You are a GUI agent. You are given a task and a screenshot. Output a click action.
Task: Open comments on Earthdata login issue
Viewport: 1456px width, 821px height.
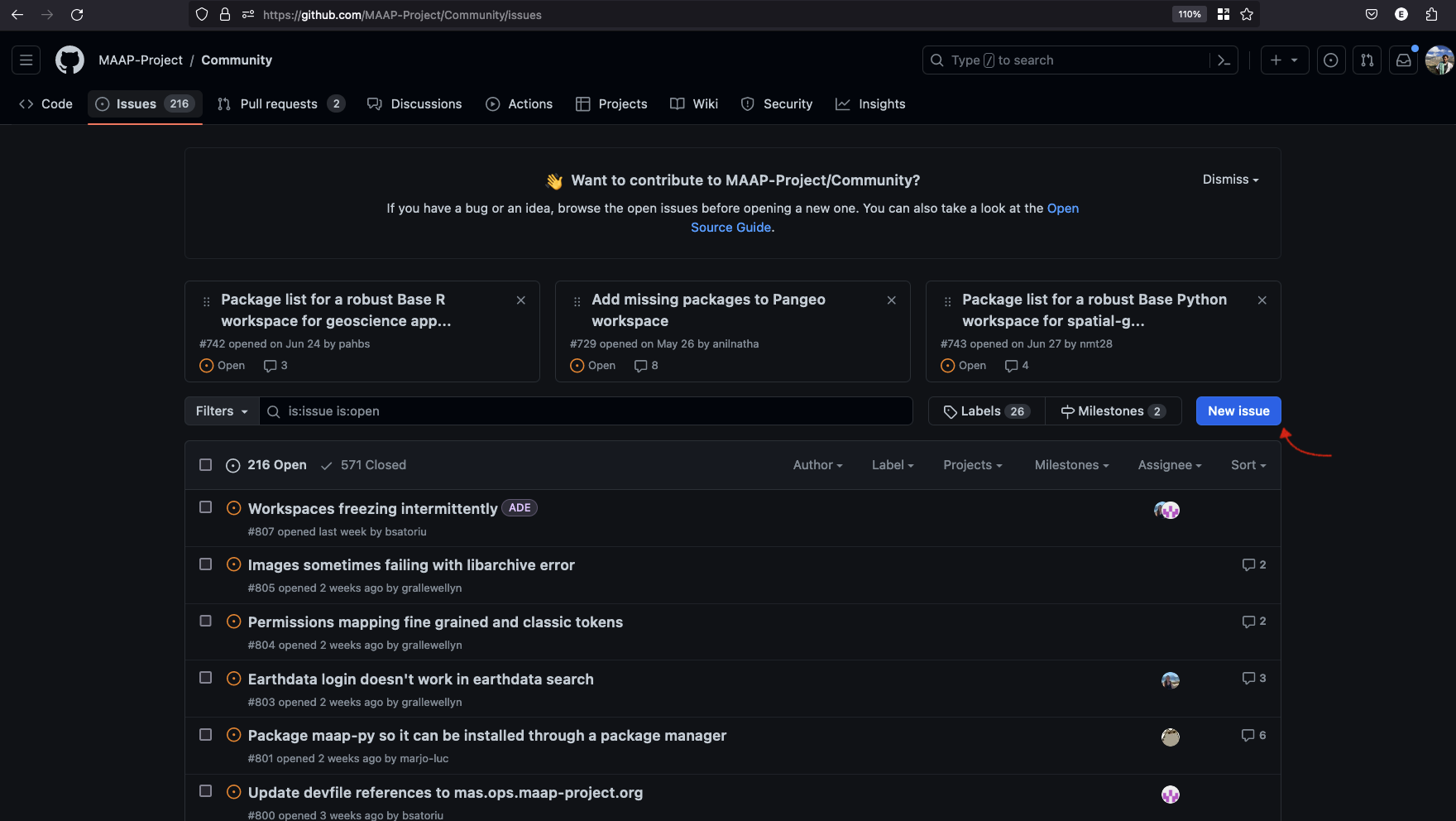click(1254, 679)
